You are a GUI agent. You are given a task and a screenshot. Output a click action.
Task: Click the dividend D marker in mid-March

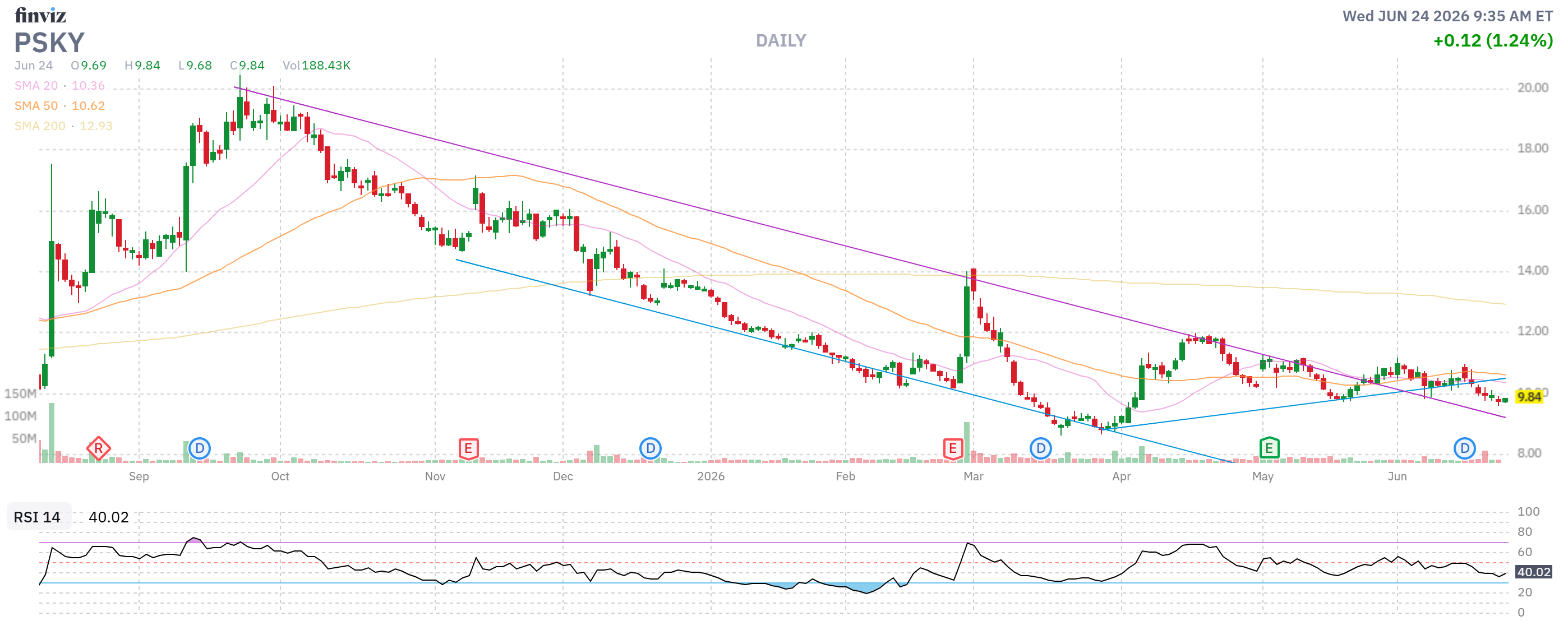tap(1040, 449)
